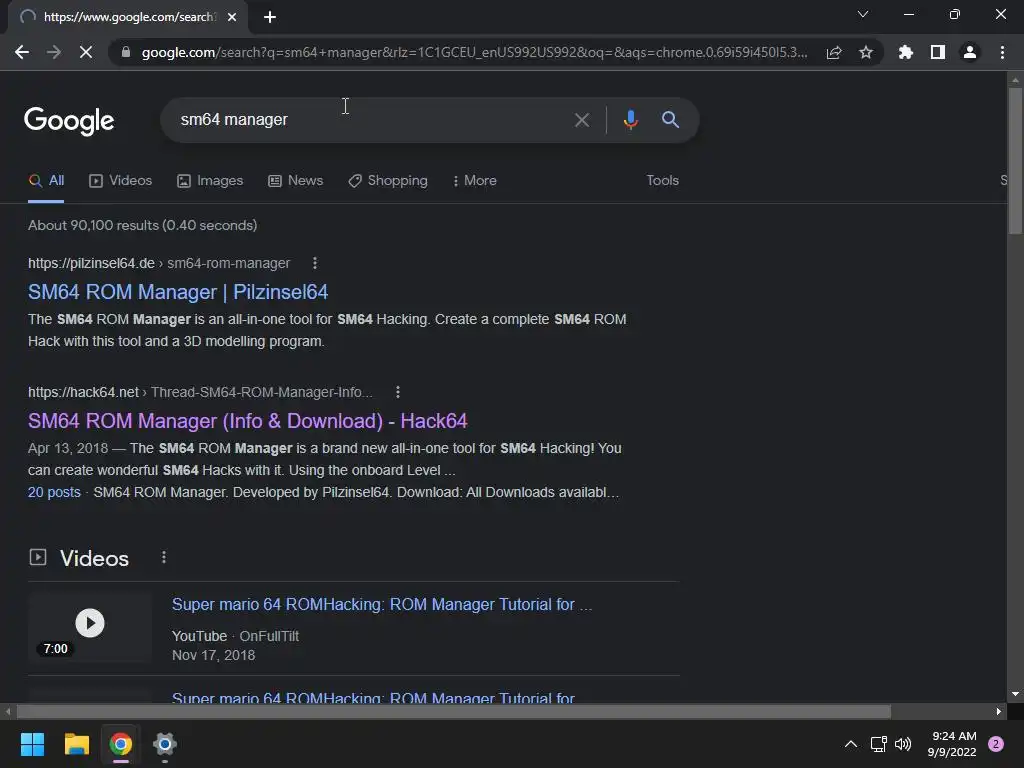Open the Chrome profile avatar
The height and width of the screenshot is (768, 1024).
[970, 52]
